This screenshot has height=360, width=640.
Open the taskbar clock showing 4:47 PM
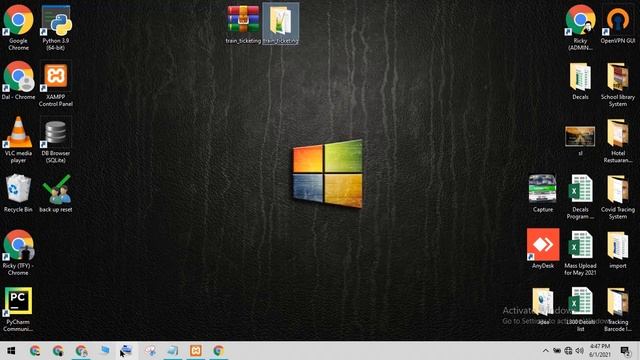[x=600, y=351]
